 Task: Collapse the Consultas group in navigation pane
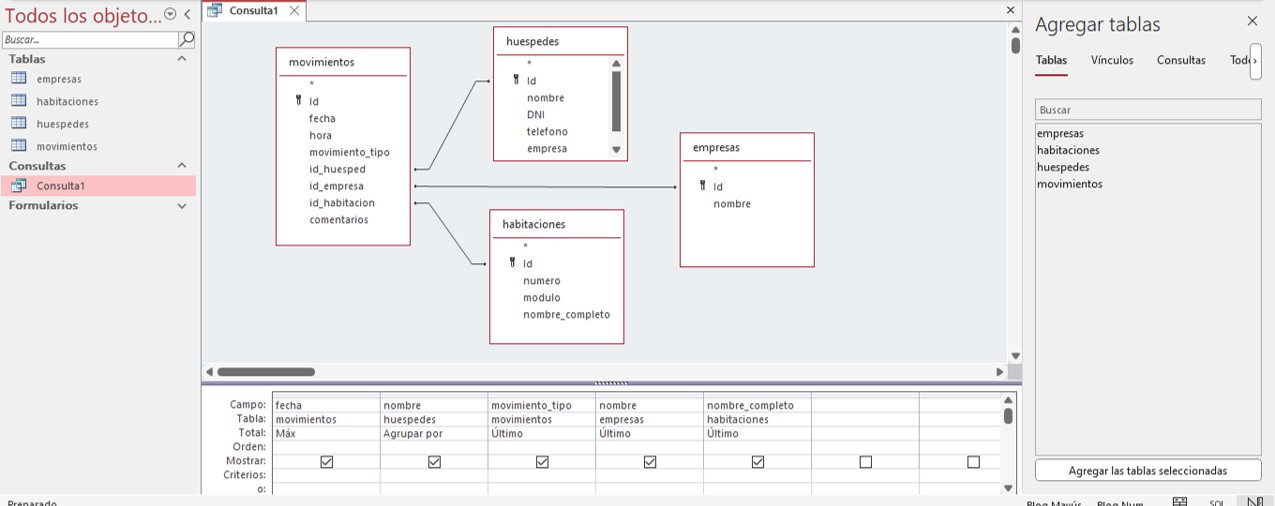click(x=181, y=165)
